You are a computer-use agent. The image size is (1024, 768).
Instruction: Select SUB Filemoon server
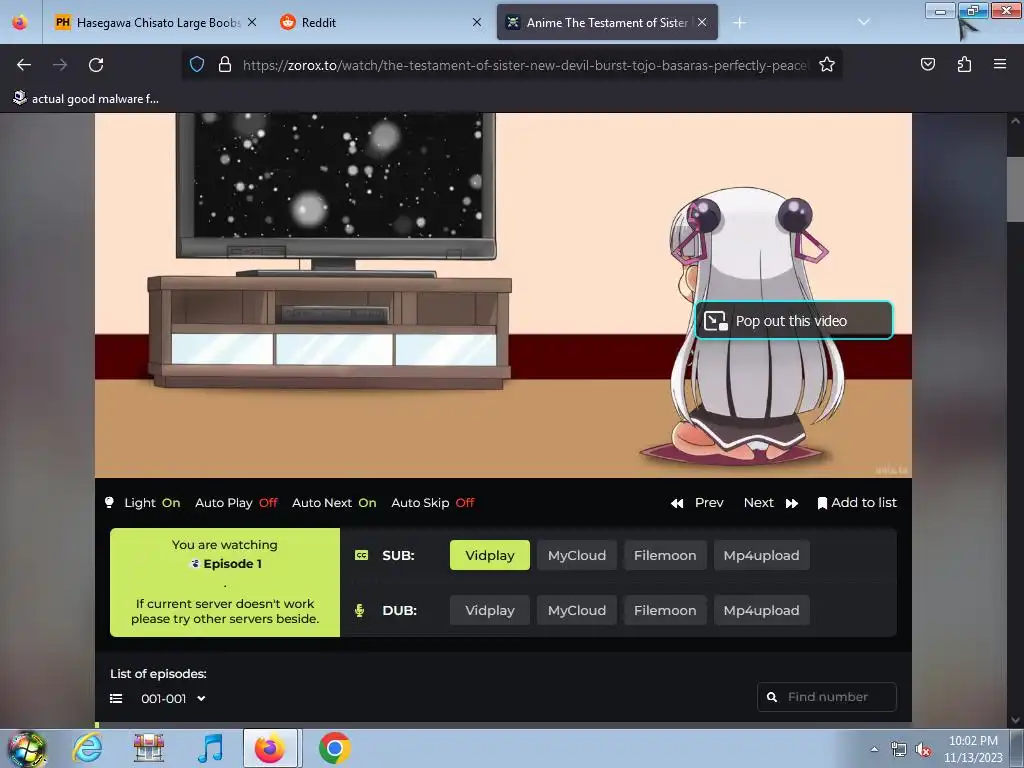(x=665, y=555)
